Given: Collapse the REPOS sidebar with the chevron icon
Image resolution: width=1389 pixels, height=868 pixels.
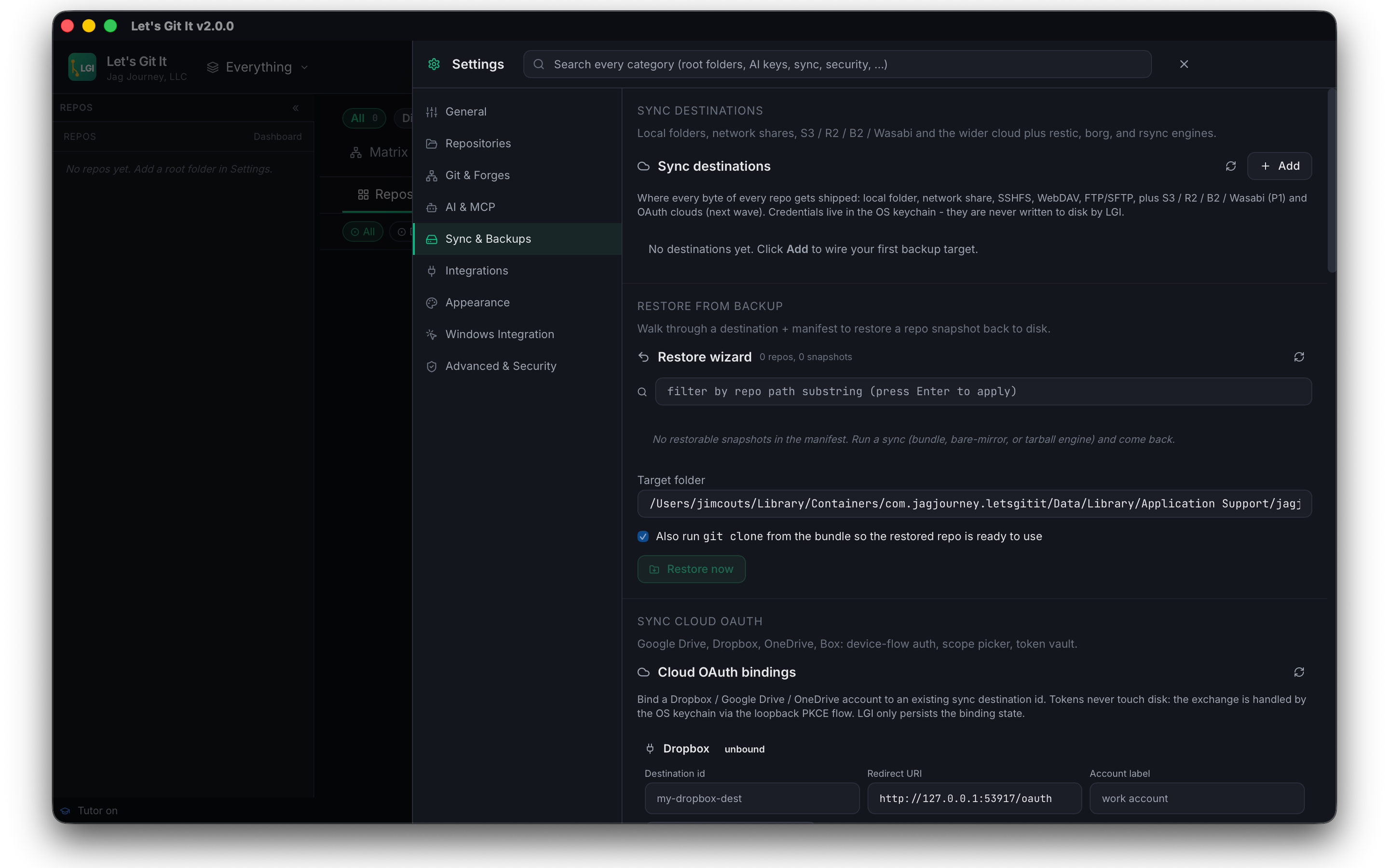Looking at the screenshot, I should (x=296, y=108).
